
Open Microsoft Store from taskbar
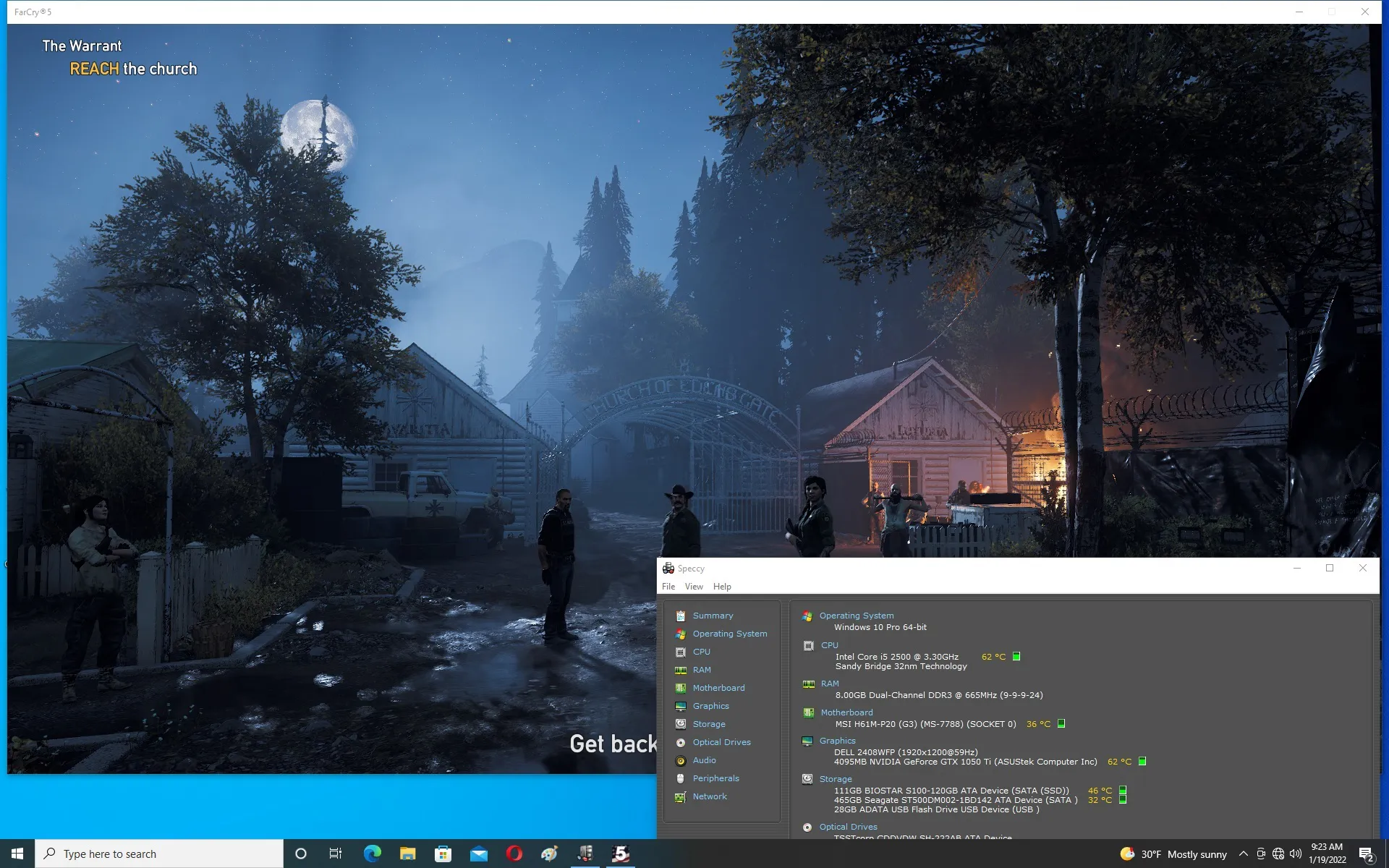[x=443, y=854]
